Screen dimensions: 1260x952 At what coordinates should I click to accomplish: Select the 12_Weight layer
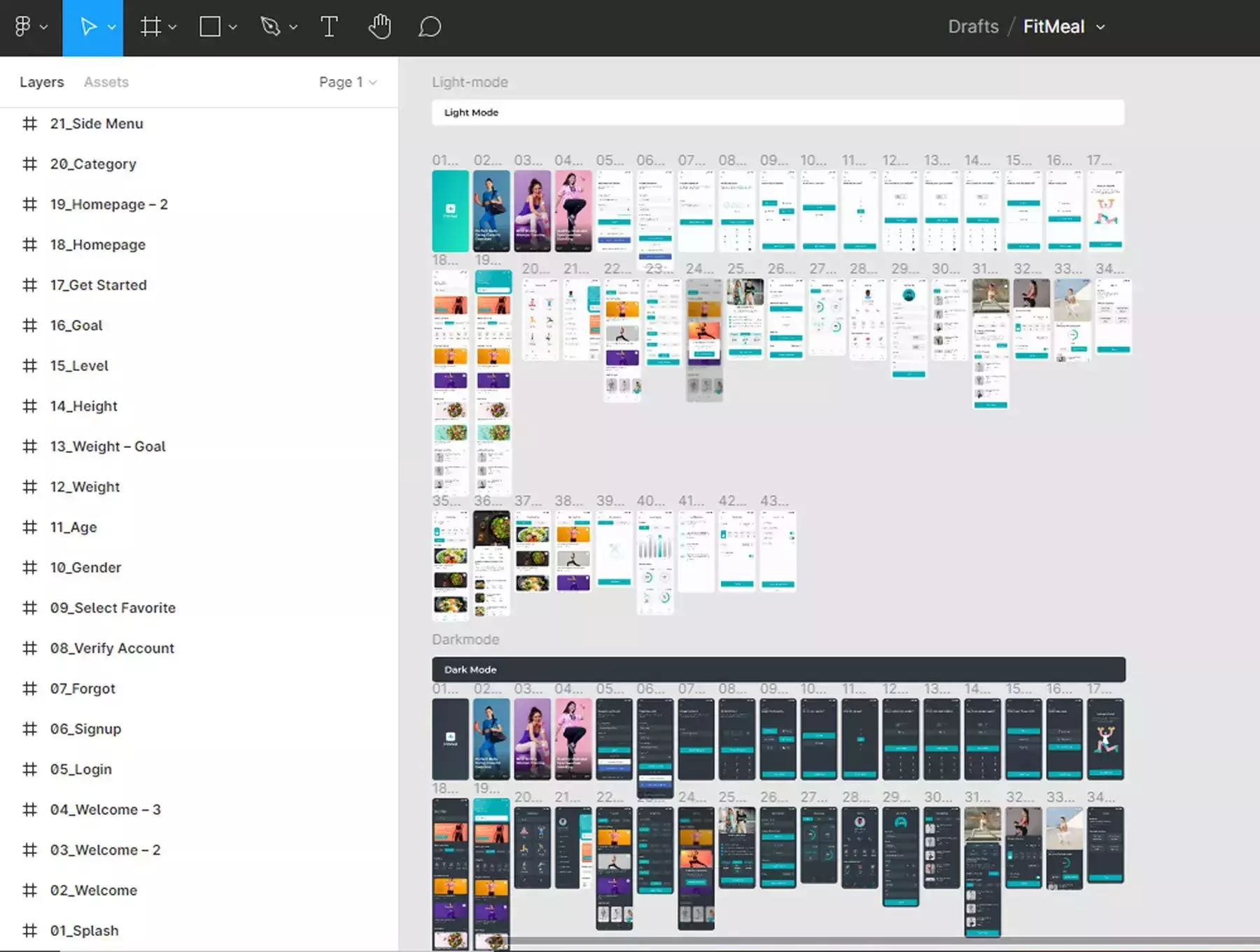pyautogui.click(x=199, y=487)
